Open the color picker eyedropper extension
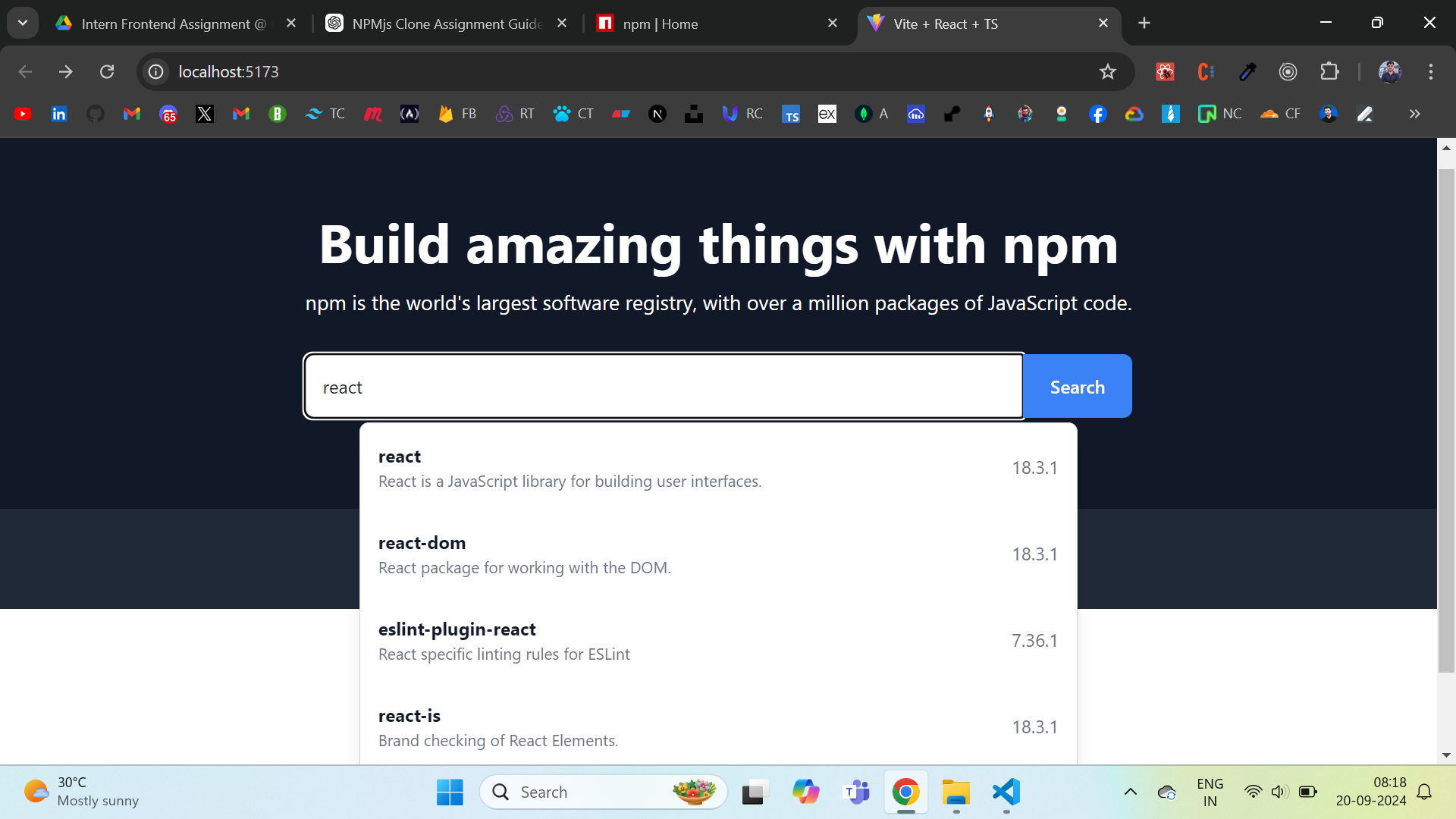This screenshot has width=1456, height=819. pos(1247,71)
